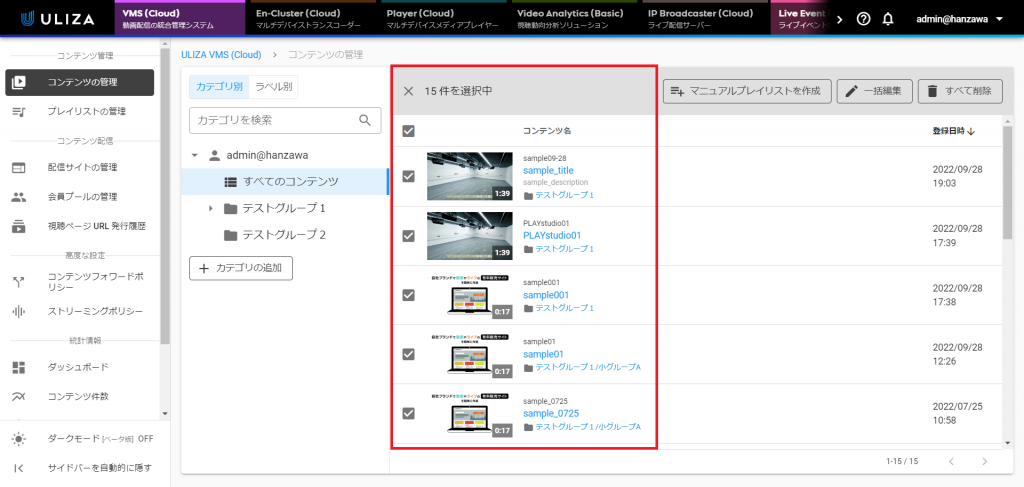
Task: Sort by the registration date (登録日時) arrow
Action: pyautogui.click(x=971, y=131)
